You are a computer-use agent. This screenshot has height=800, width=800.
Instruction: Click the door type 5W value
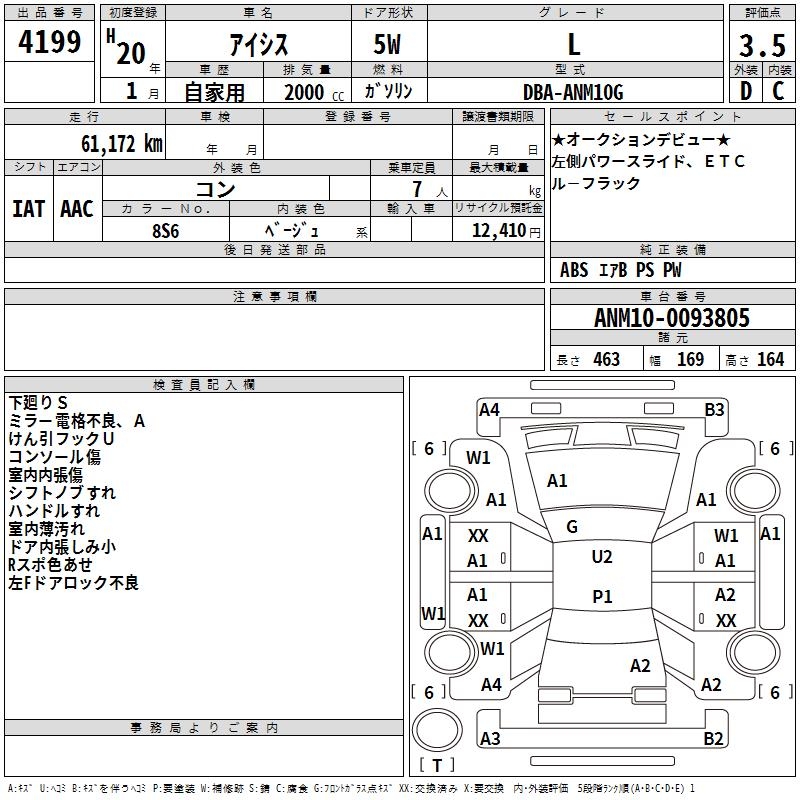pyautogui.click(x=387, y=44)
